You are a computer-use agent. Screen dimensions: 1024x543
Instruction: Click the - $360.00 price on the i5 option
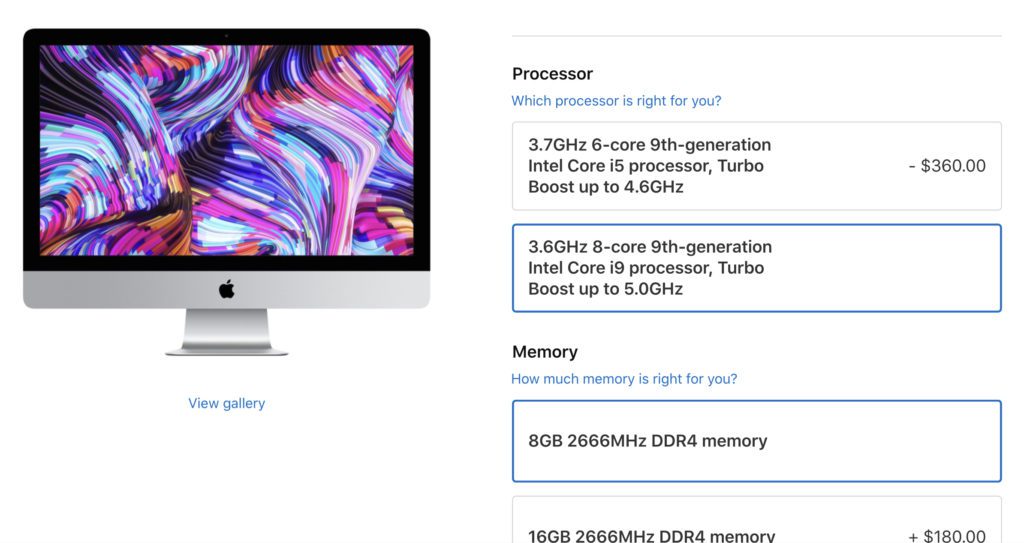point(947,166)
